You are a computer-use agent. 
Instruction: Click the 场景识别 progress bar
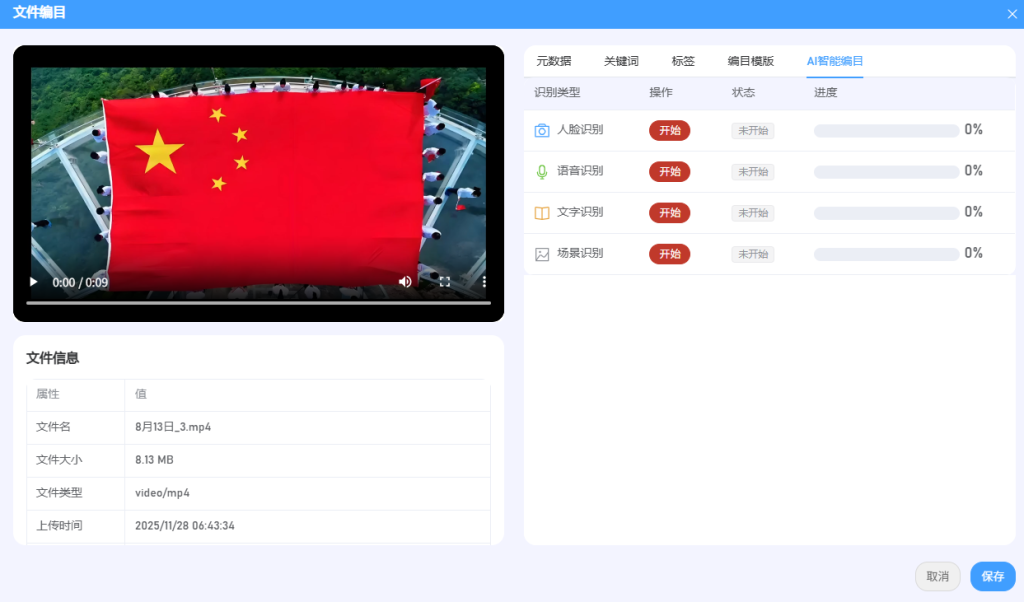[x=886, y=254]
